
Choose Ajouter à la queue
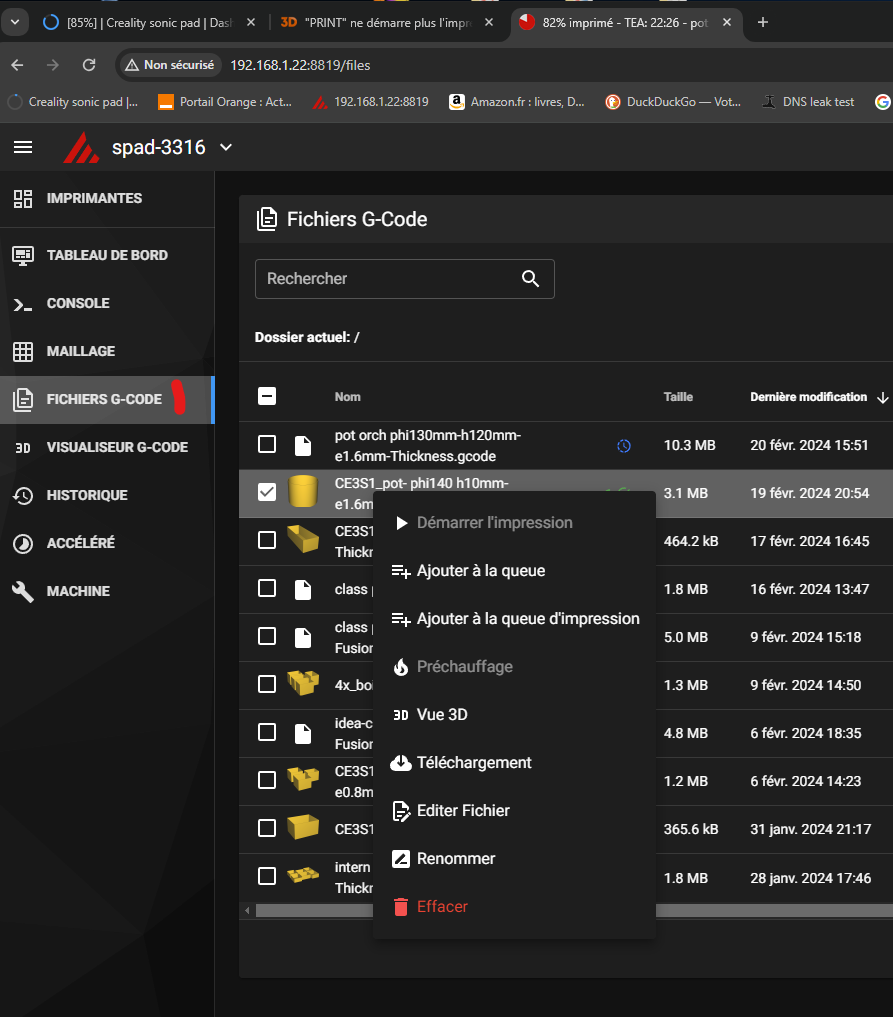coord(514,571)
